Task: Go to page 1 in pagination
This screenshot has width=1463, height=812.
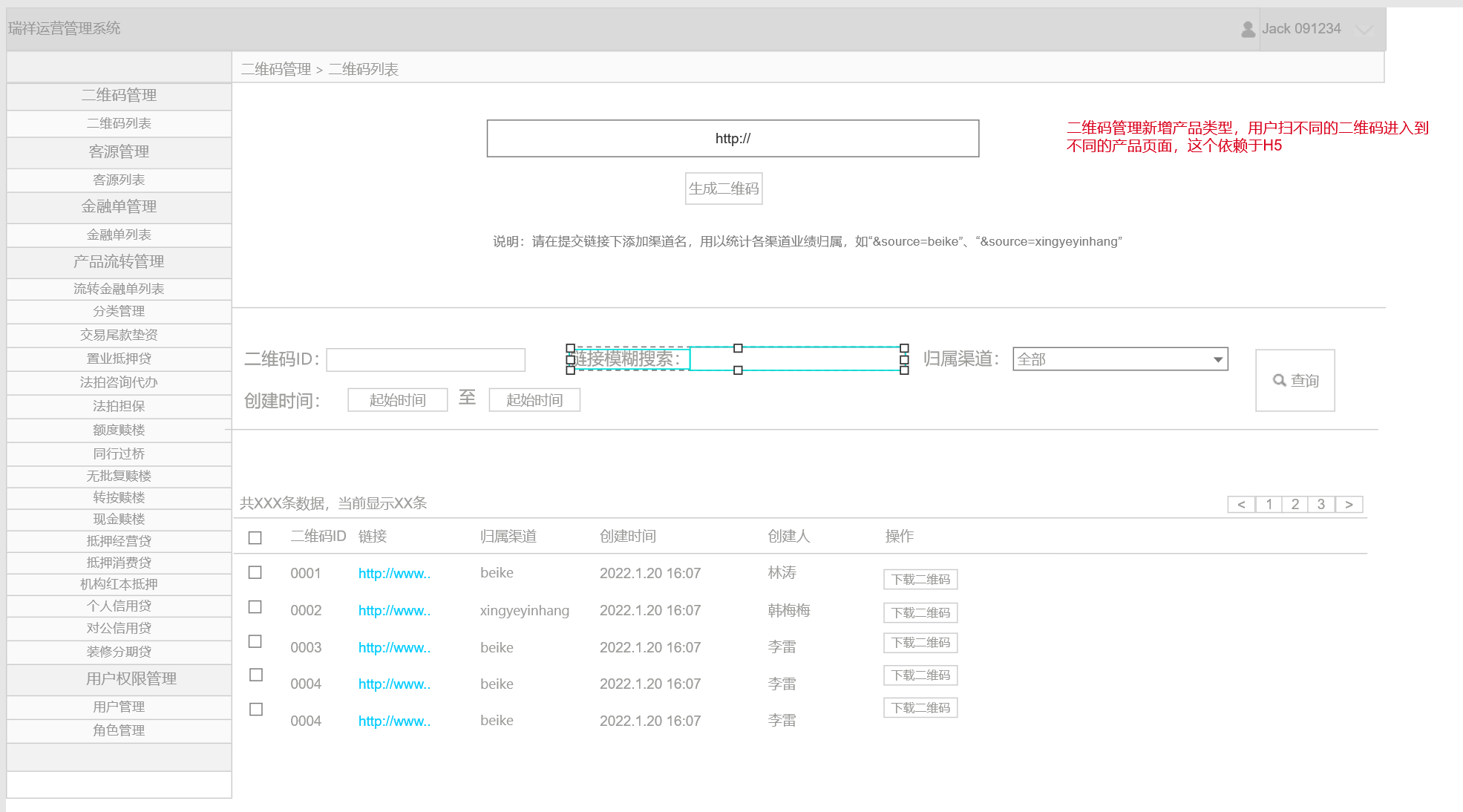Action: click(1269, 505)
